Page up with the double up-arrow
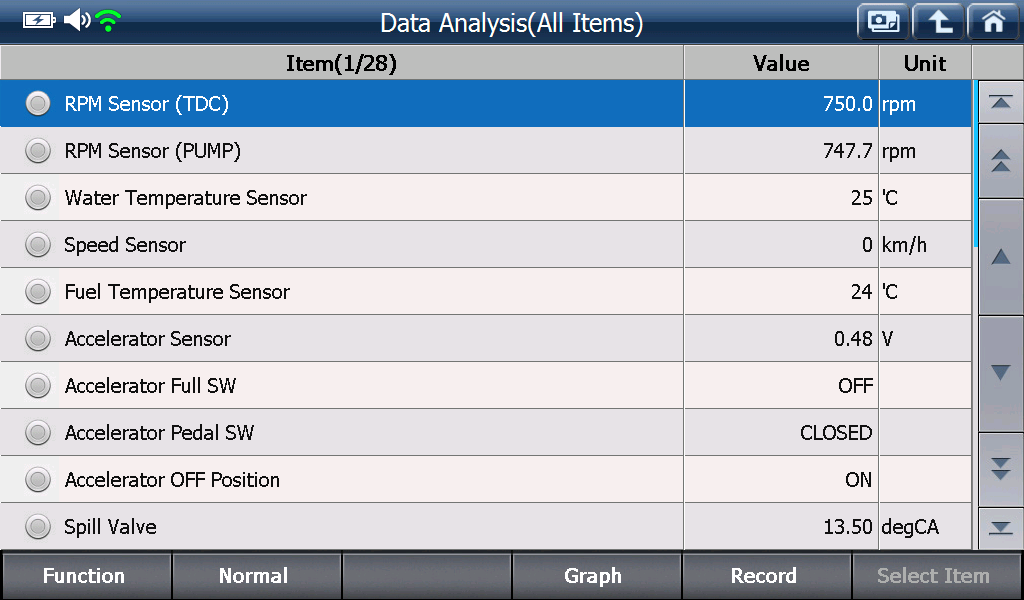Image resolution: width=1024 pixels, height=600 pixels. pyautogui.click(x=1000, y=161)
